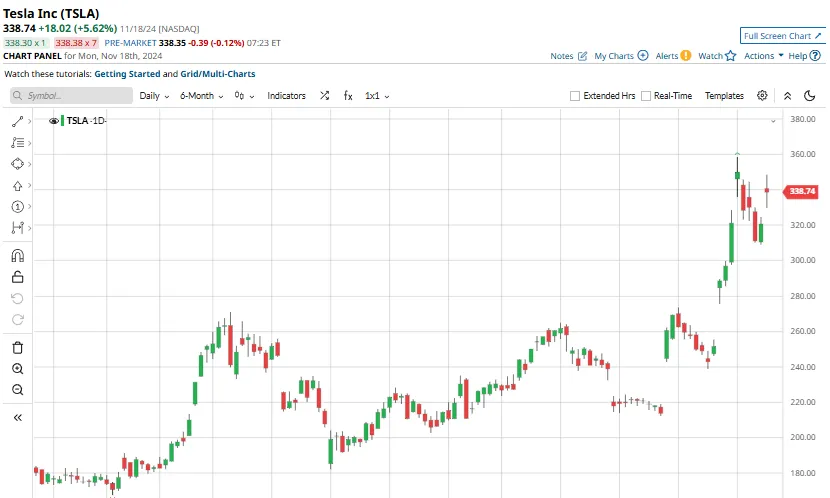
Task: Open the Templates menu
Action: [x=724, y=96]
